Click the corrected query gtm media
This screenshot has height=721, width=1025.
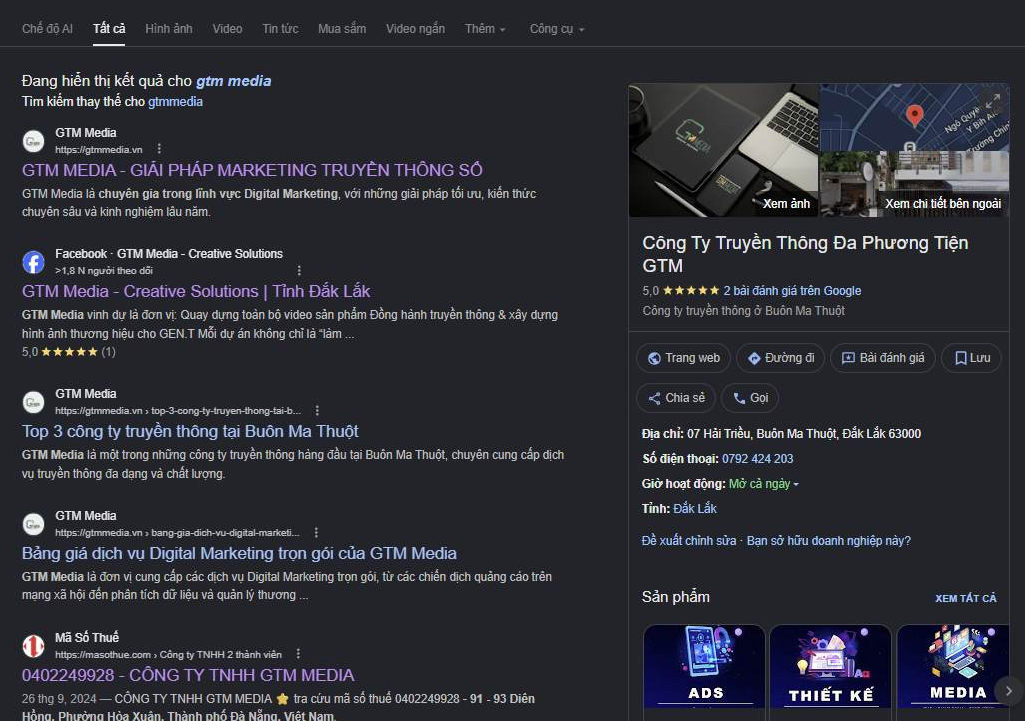[233, 81]
